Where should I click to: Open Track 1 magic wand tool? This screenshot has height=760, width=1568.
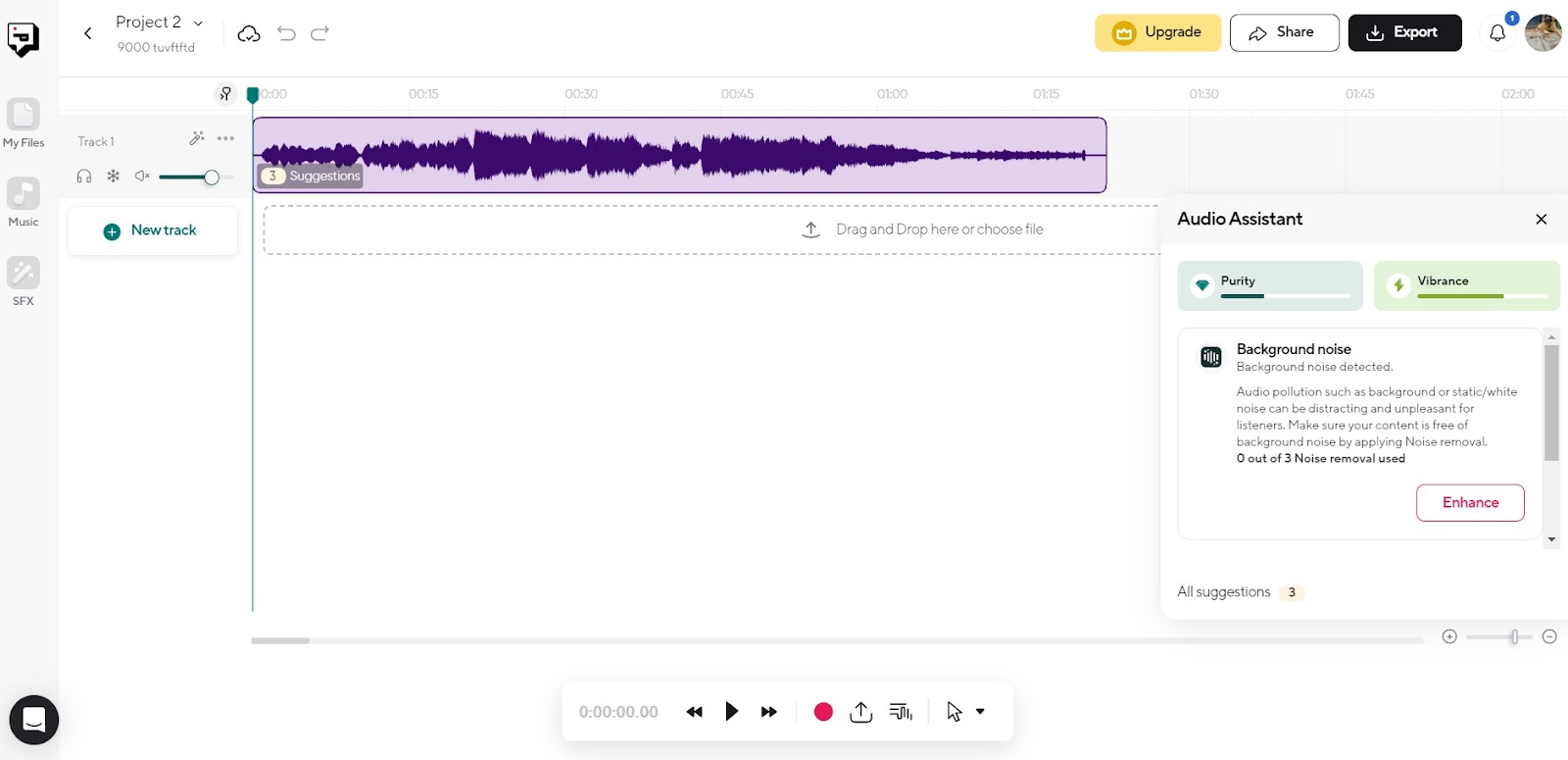click(x=197, y=138)
